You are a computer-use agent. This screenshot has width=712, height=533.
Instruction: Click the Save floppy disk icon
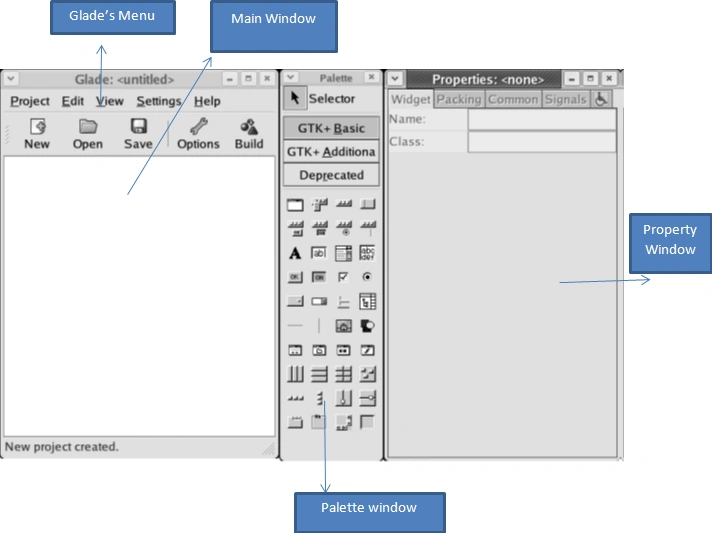[138, 126]
